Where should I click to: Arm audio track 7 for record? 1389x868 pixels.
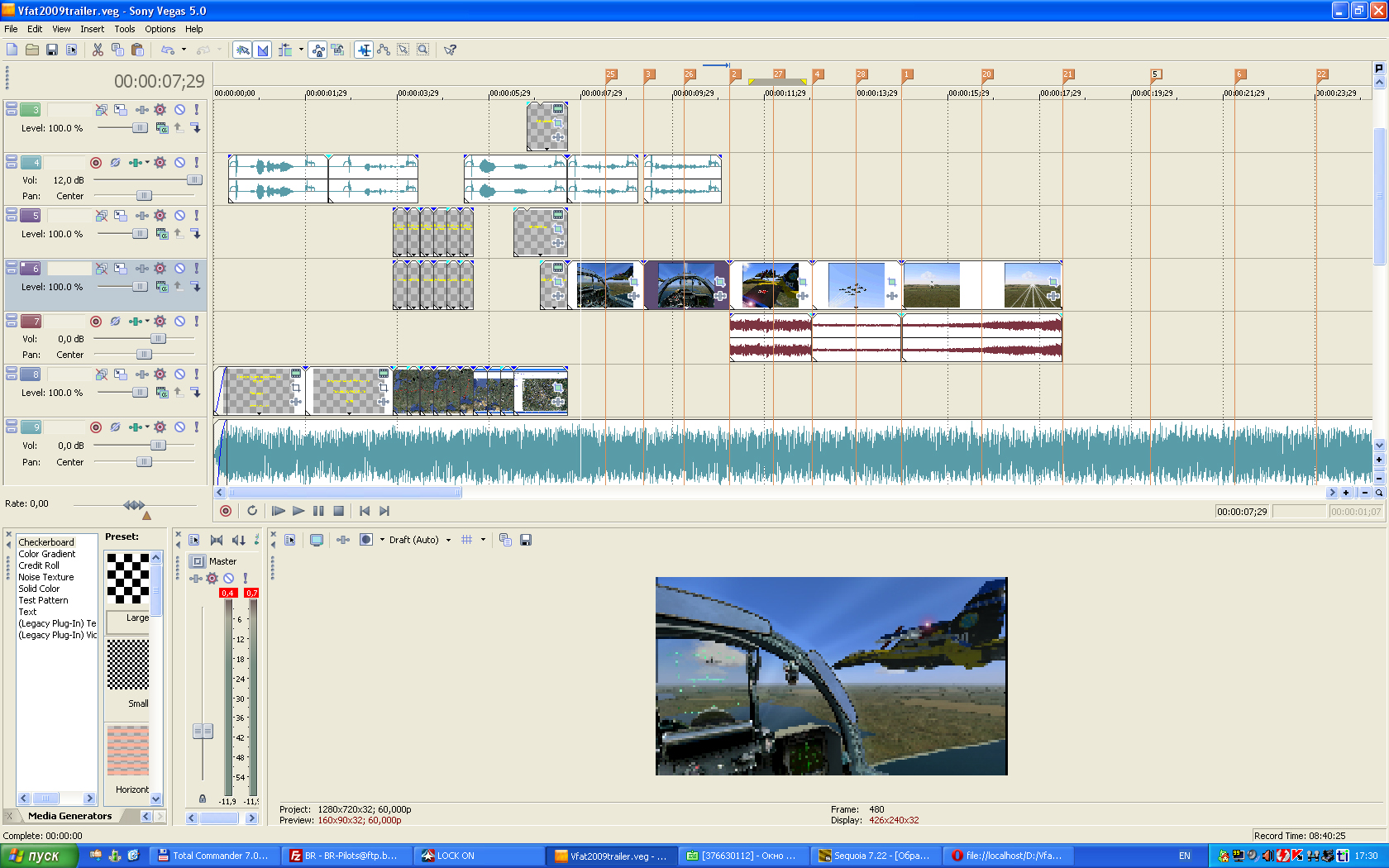(x=96, y=322)
